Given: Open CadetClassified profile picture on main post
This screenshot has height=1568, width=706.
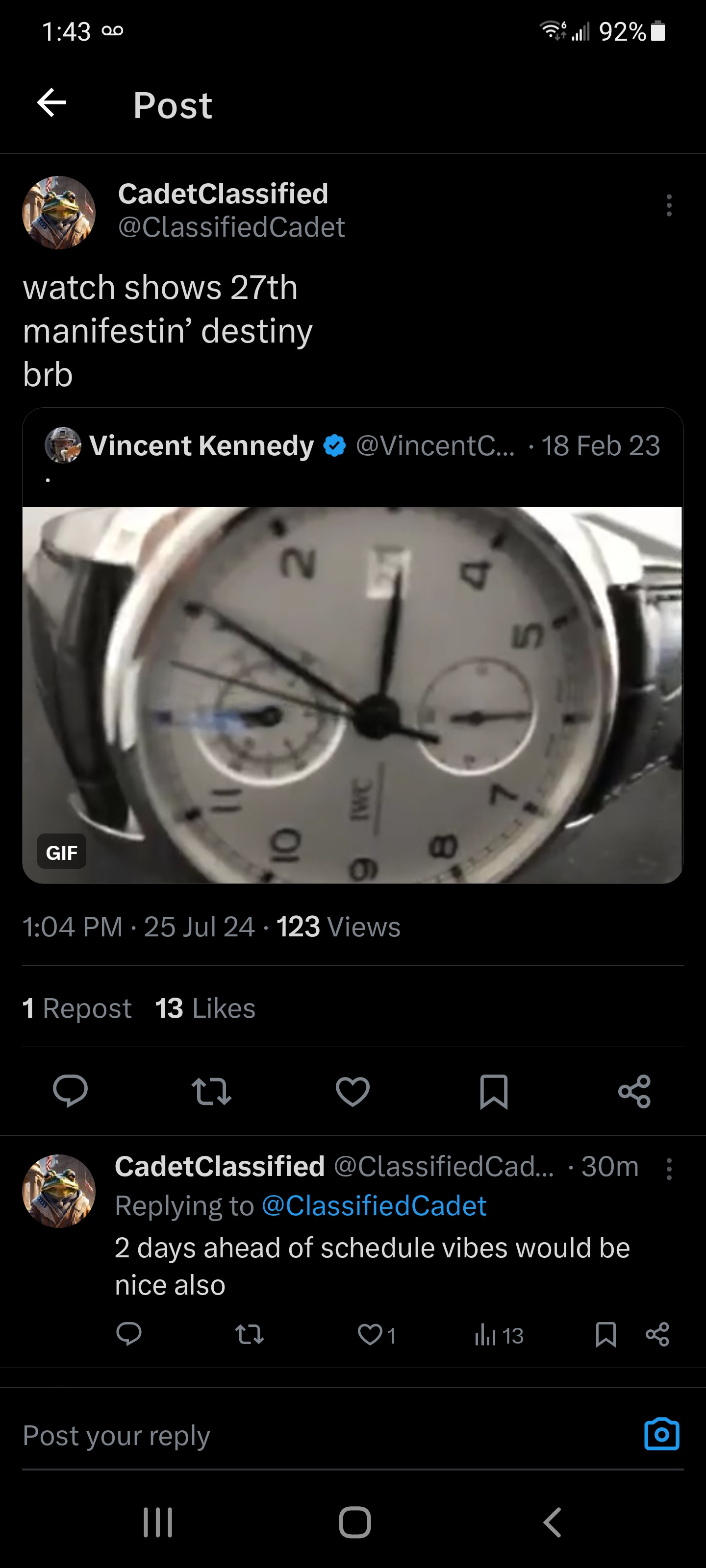Looking at the screenshot, I should tap(59, 213).
